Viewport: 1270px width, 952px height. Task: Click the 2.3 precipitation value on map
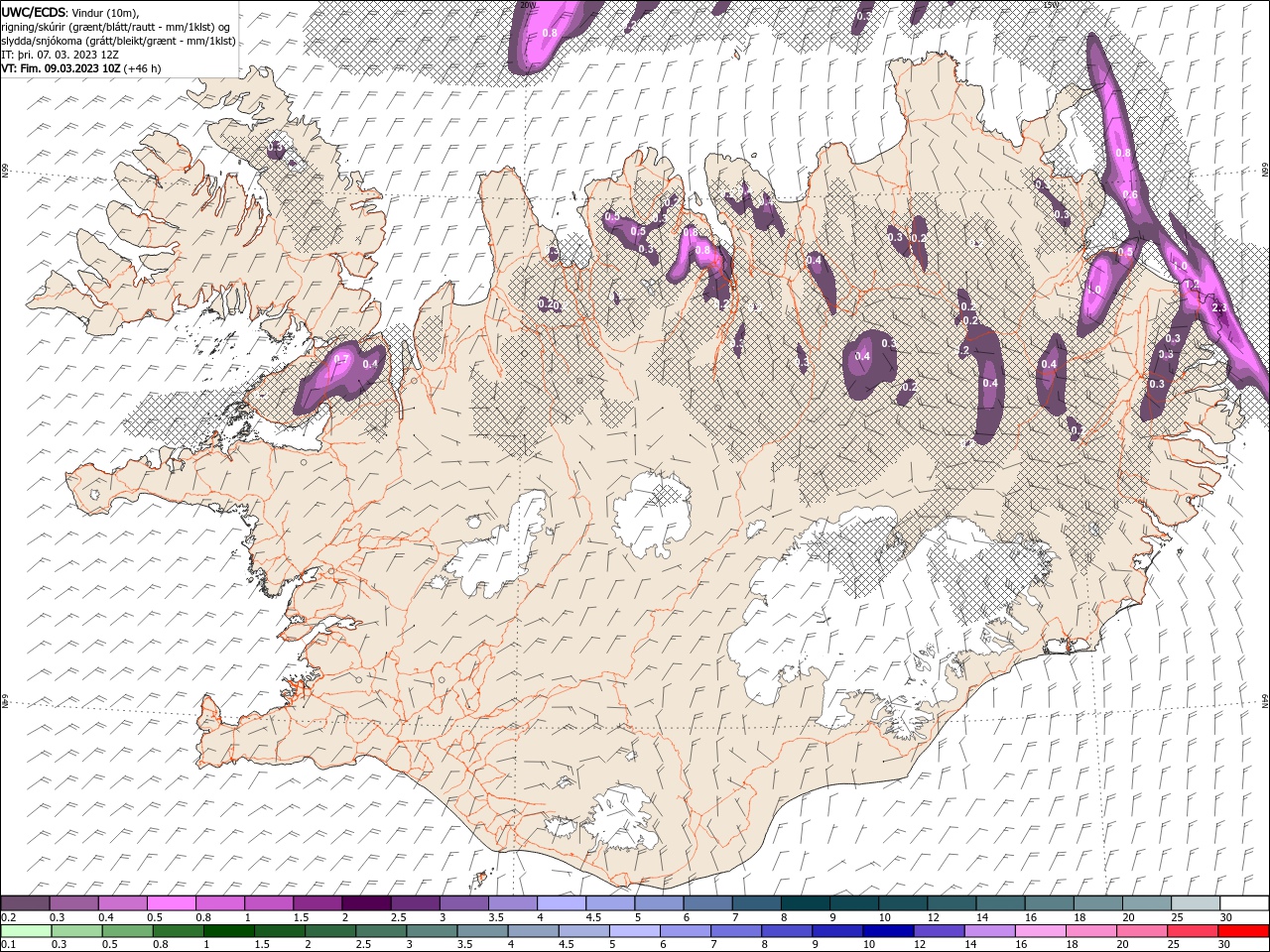click(1219, 307)
